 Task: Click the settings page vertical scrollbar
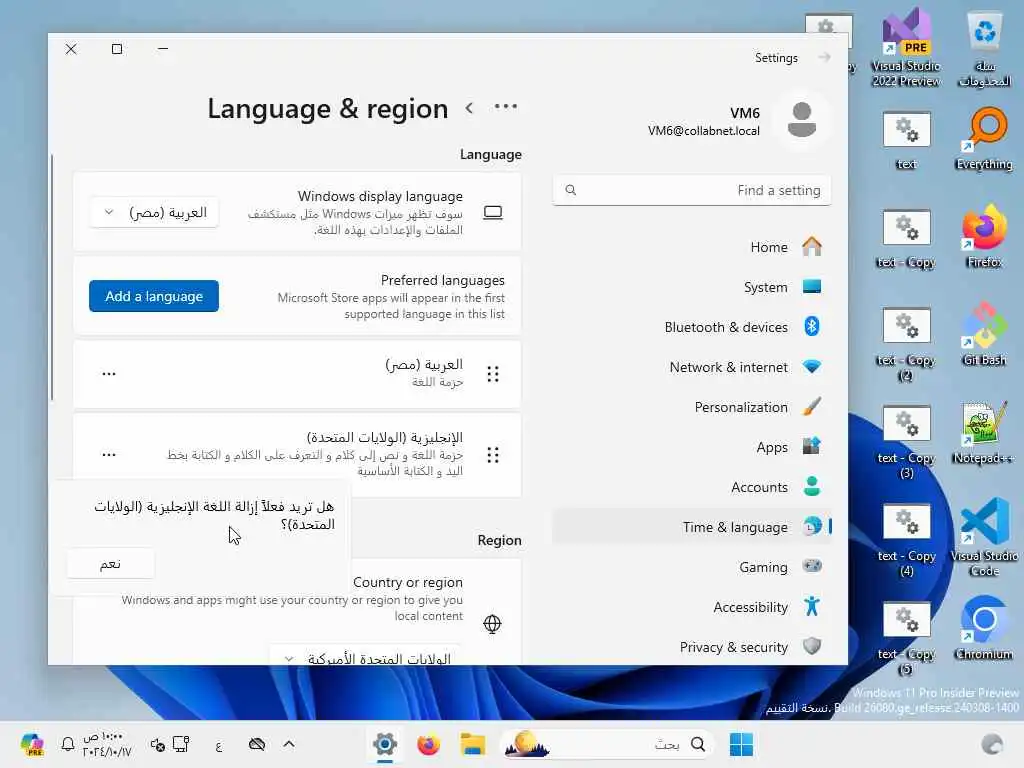pos(52,278)
